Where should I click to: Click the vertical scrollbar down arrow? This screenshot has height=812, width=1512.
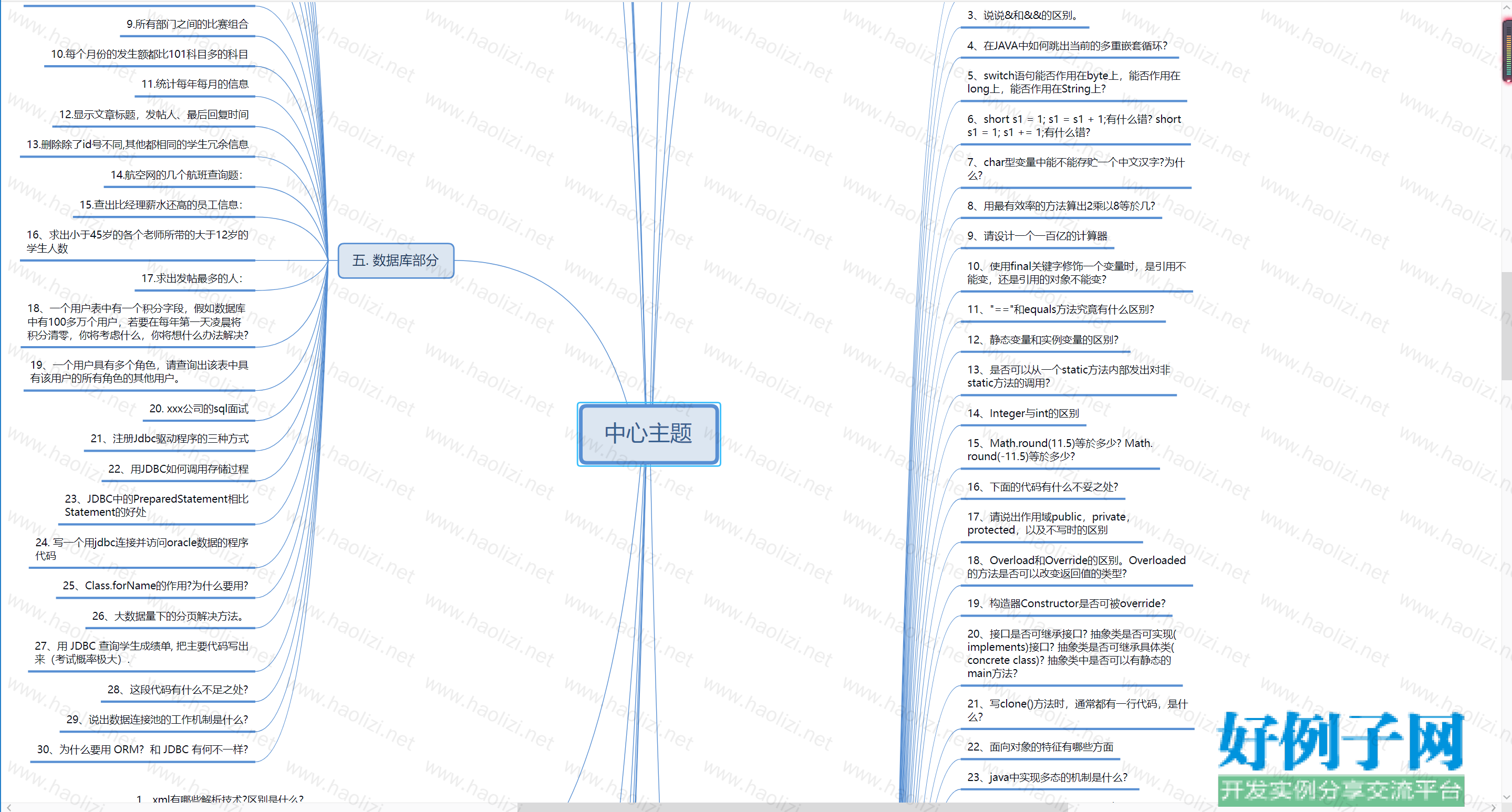[1506, 797]
